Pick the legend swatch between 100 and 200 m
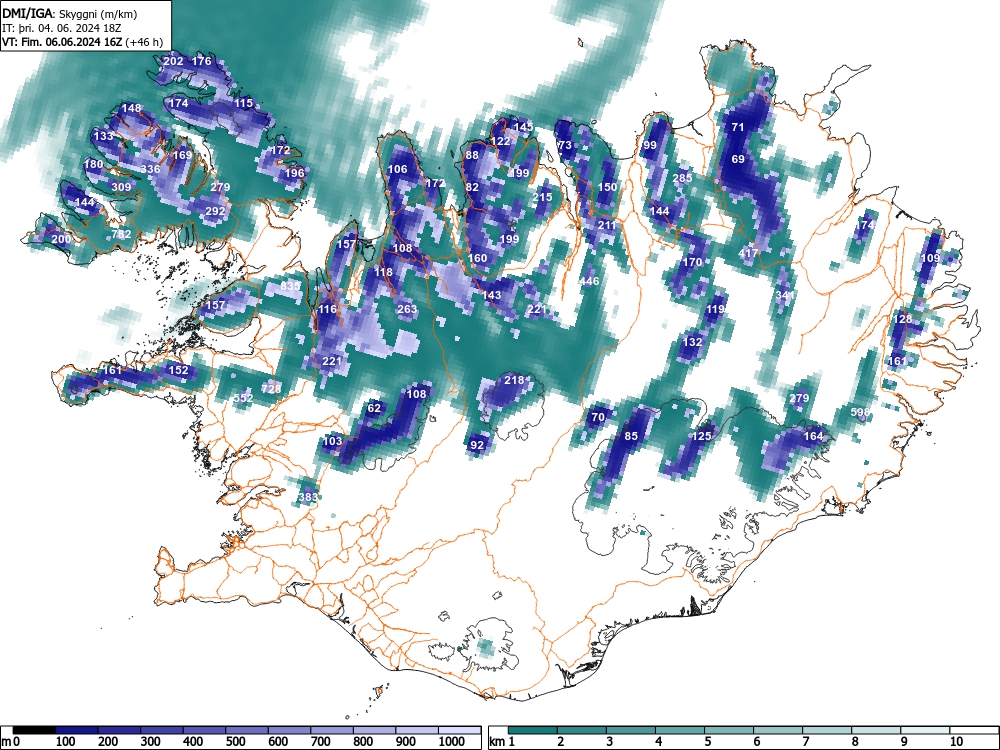The width and height of the screenshot is (1000, 750). [77, 730]
